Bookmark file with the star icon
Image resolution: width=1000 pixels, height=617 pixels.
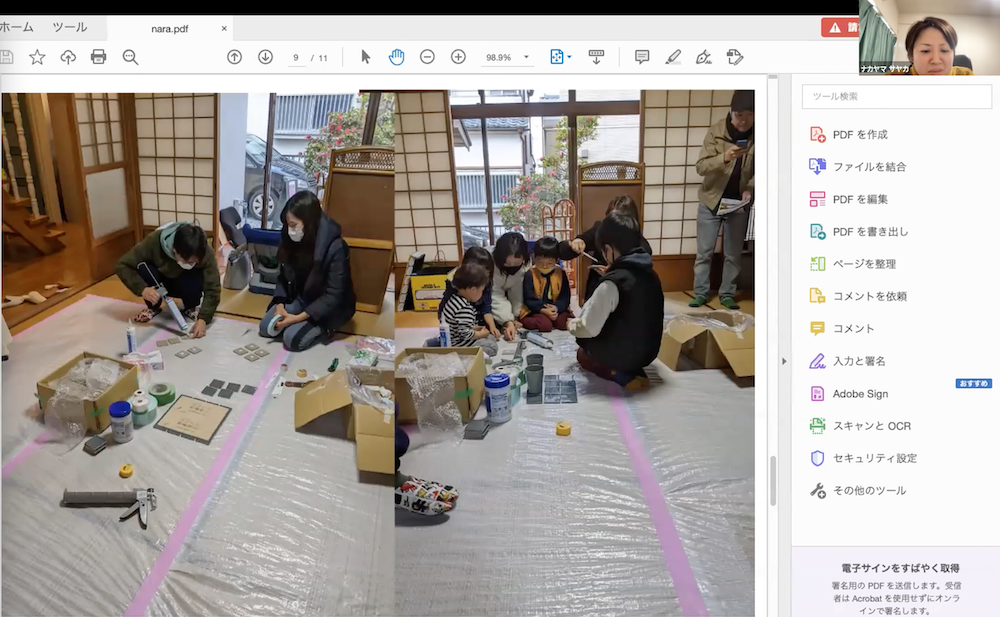click(37, 57)
